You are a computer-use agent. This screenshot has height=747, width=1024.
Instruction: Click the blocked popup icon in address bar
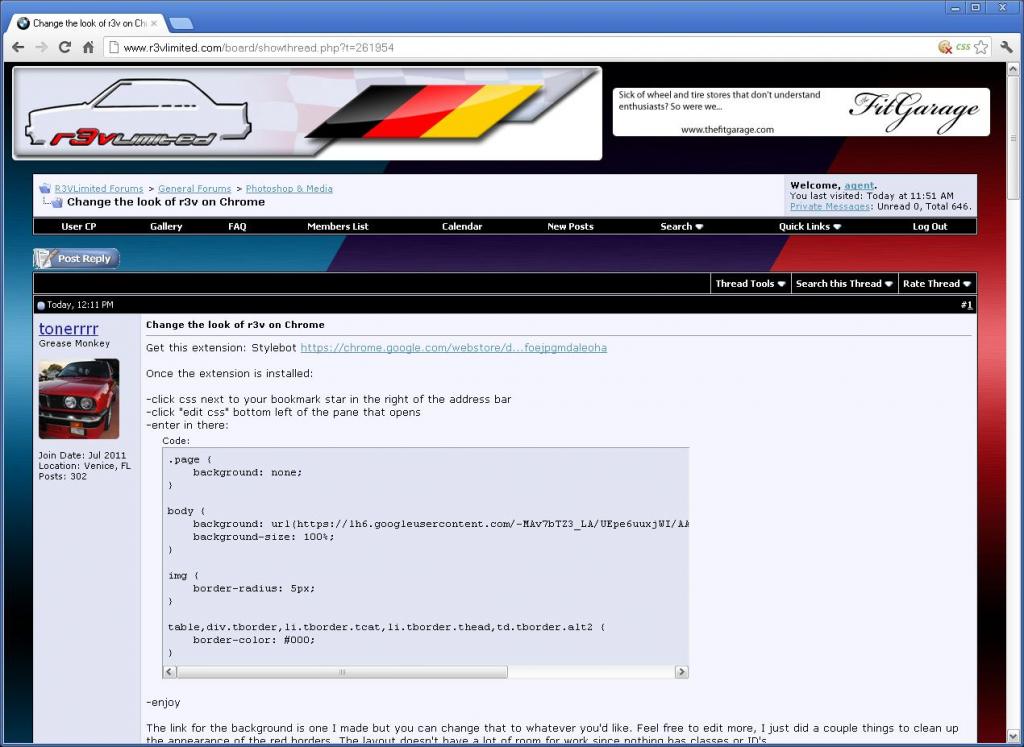click(x=944, y=47)
